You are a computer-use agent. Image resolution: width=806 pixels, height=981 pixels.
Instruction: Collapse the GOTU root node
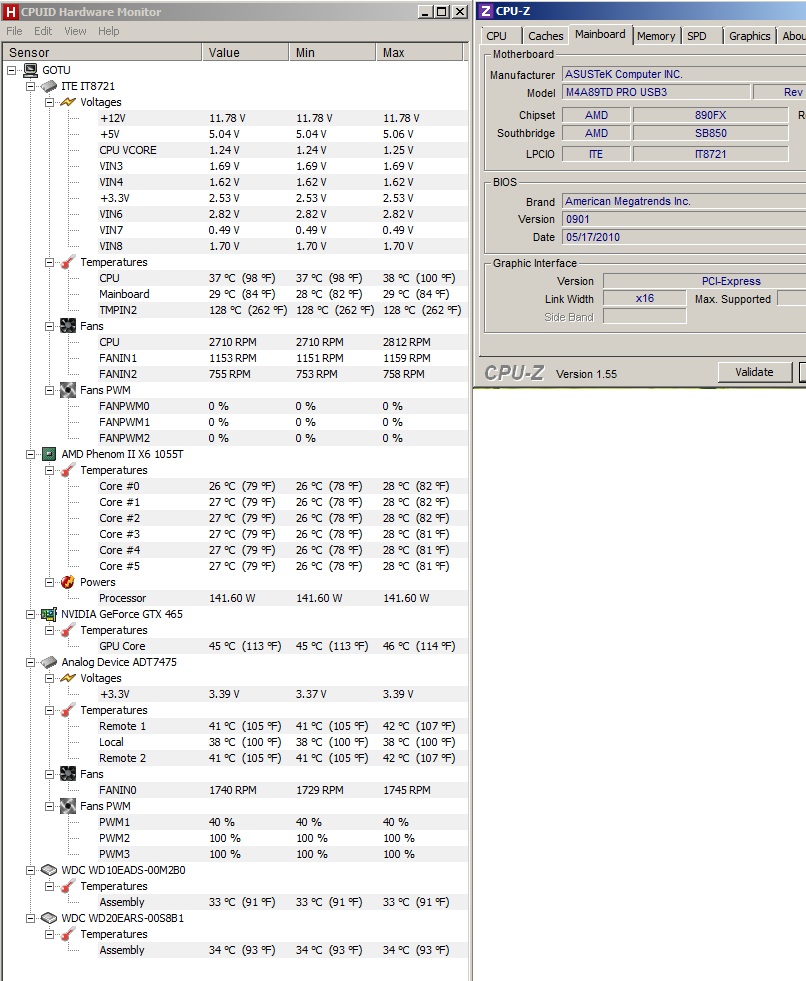[x=11, y=70]
